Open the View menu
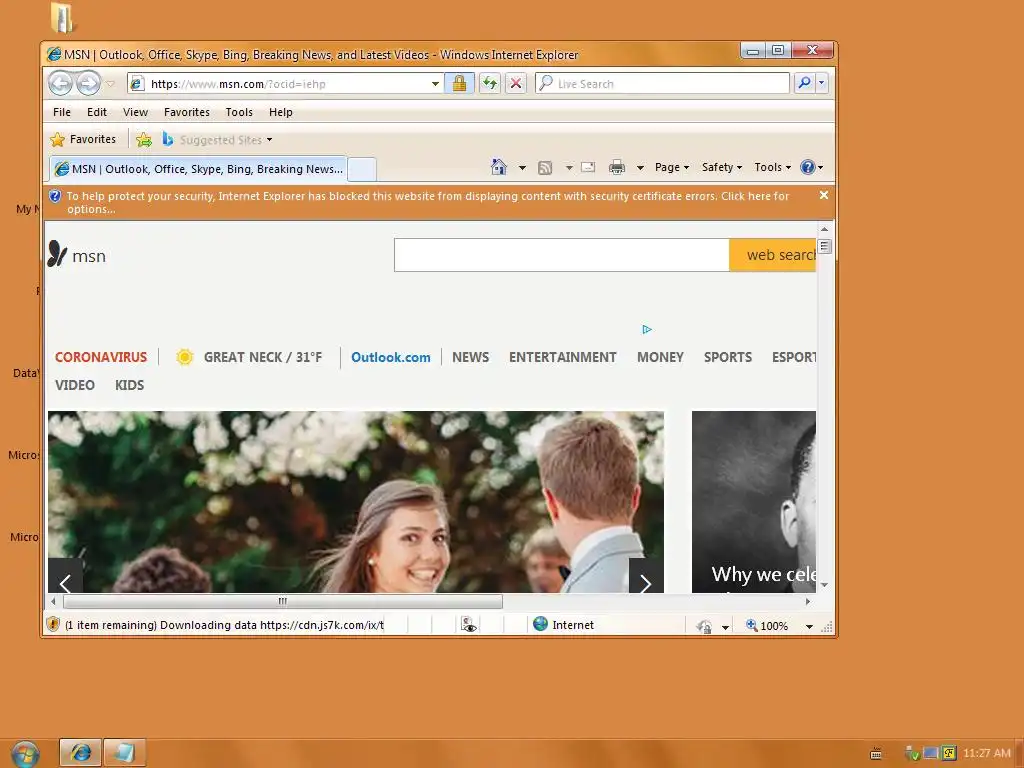 point(135,112)
